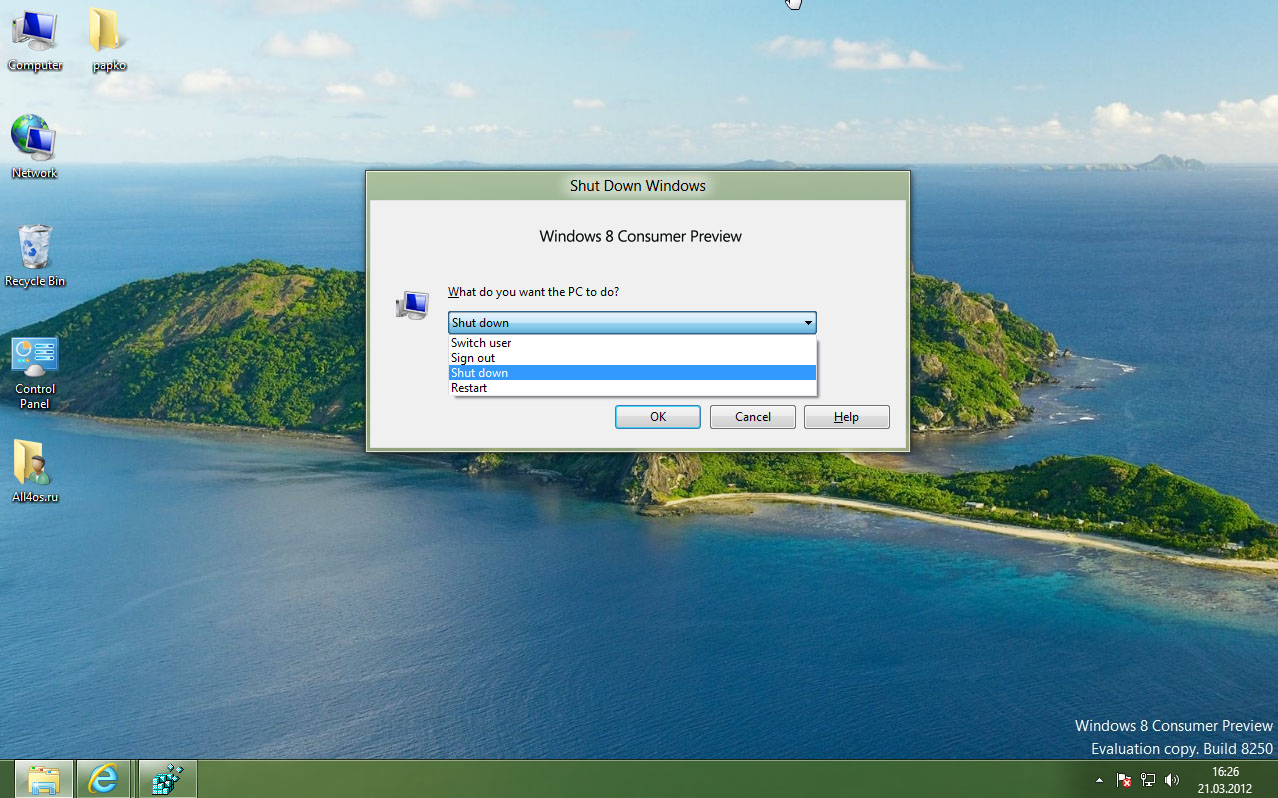This screenshot has width=1278, height=798.
Task: Click the computer icon in the shutdown dialog
Action: [412, 305]
